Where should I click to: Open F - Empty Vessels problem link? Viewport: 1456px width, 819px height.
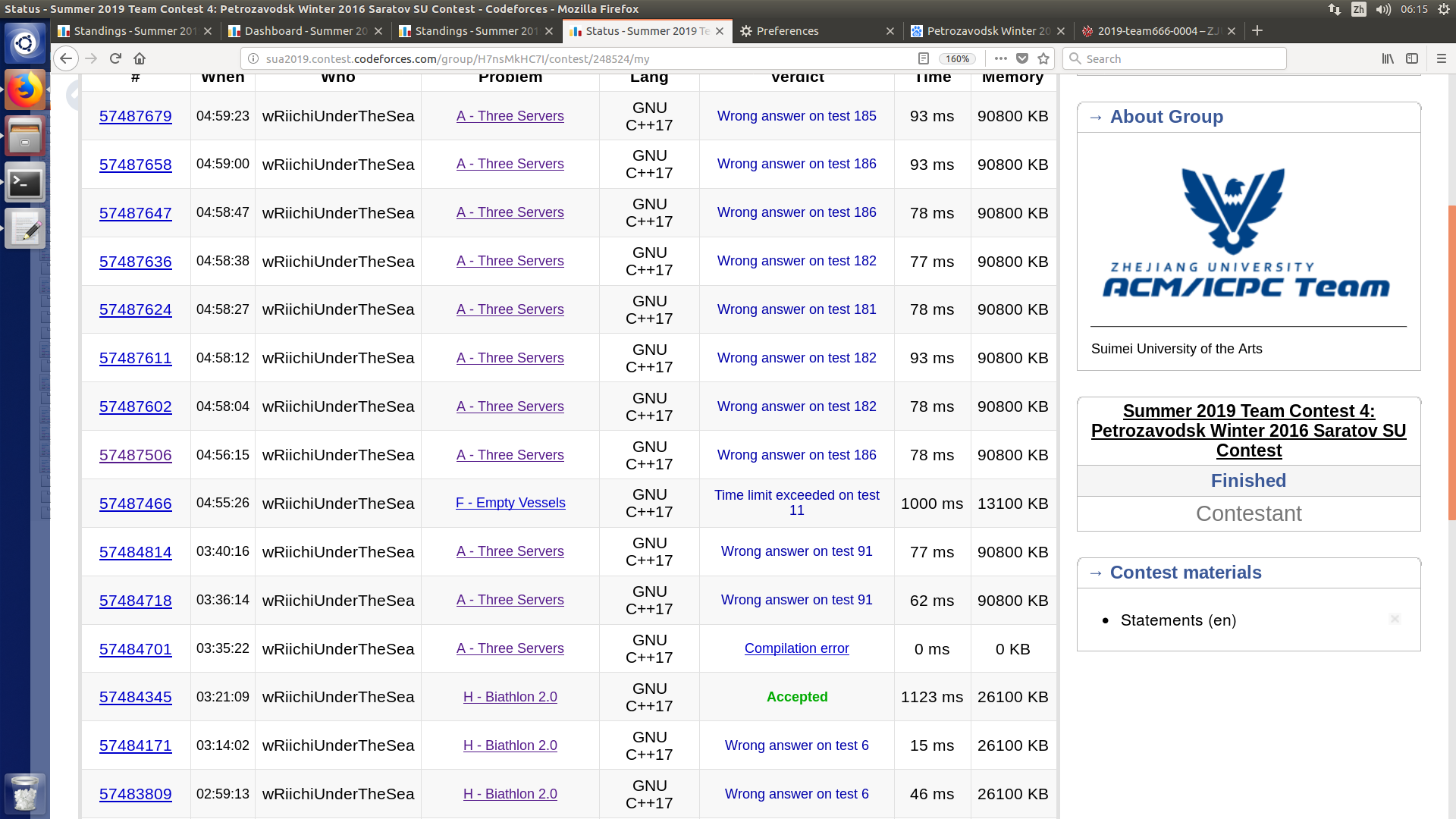point(510,503)
